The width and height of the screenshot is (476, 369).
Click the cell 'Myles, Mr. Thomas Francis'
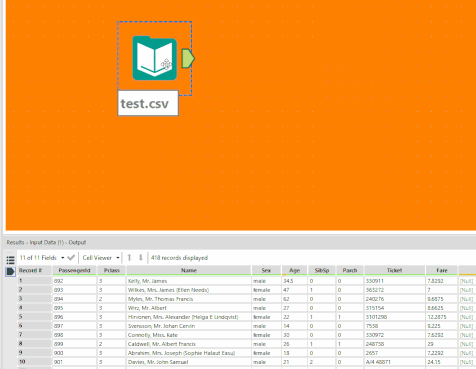tap(189, 299)
